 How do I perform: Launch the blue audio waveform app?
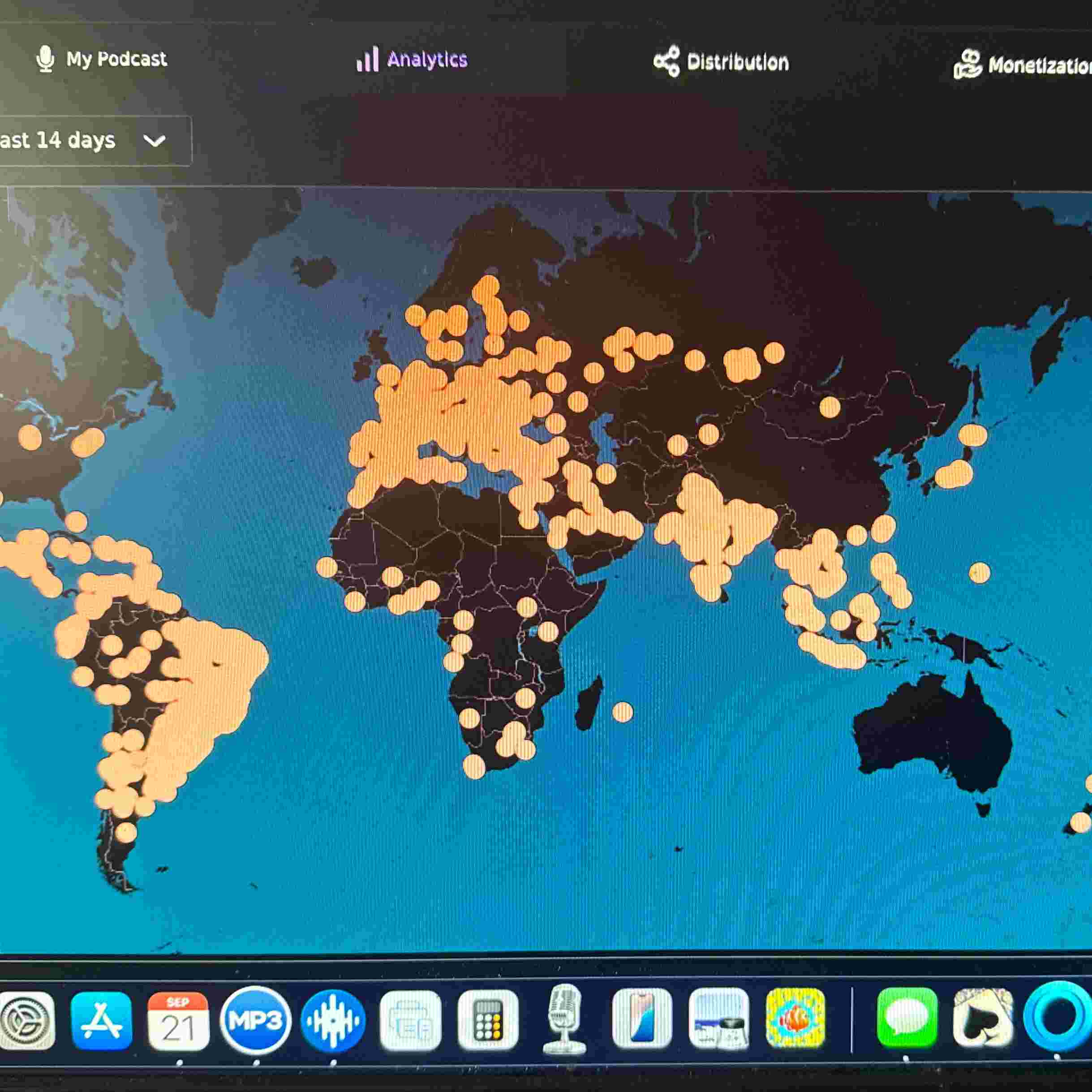coord(333,1021)
